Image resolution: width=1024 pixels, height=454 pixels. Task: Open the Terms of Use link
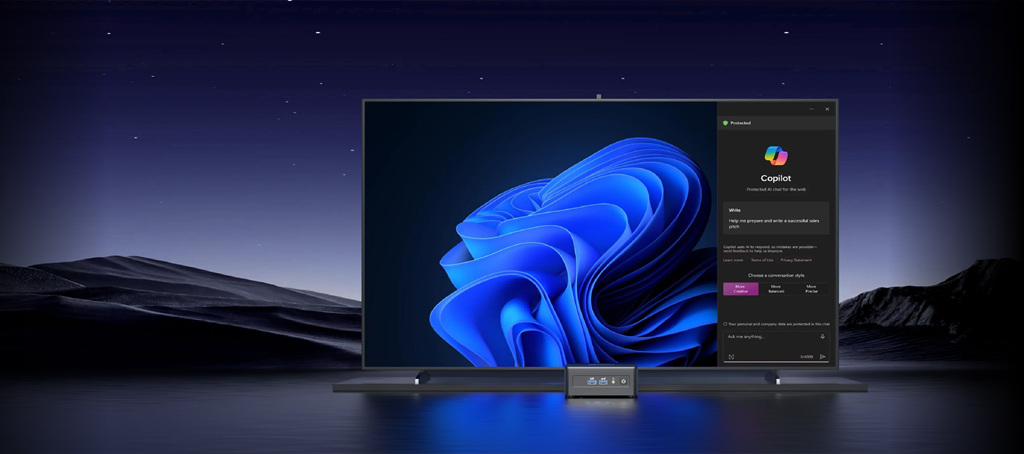(762, 260)
